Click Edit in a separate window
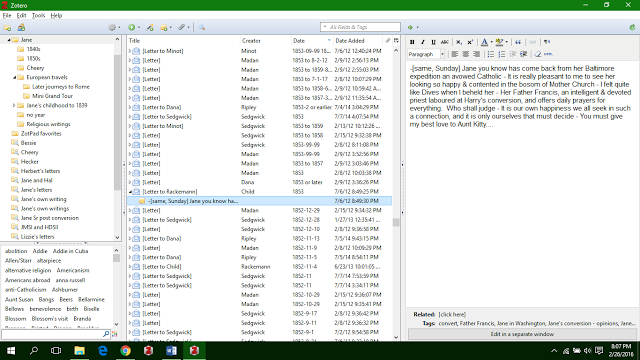640x360 pixels. tap(522, 334)
